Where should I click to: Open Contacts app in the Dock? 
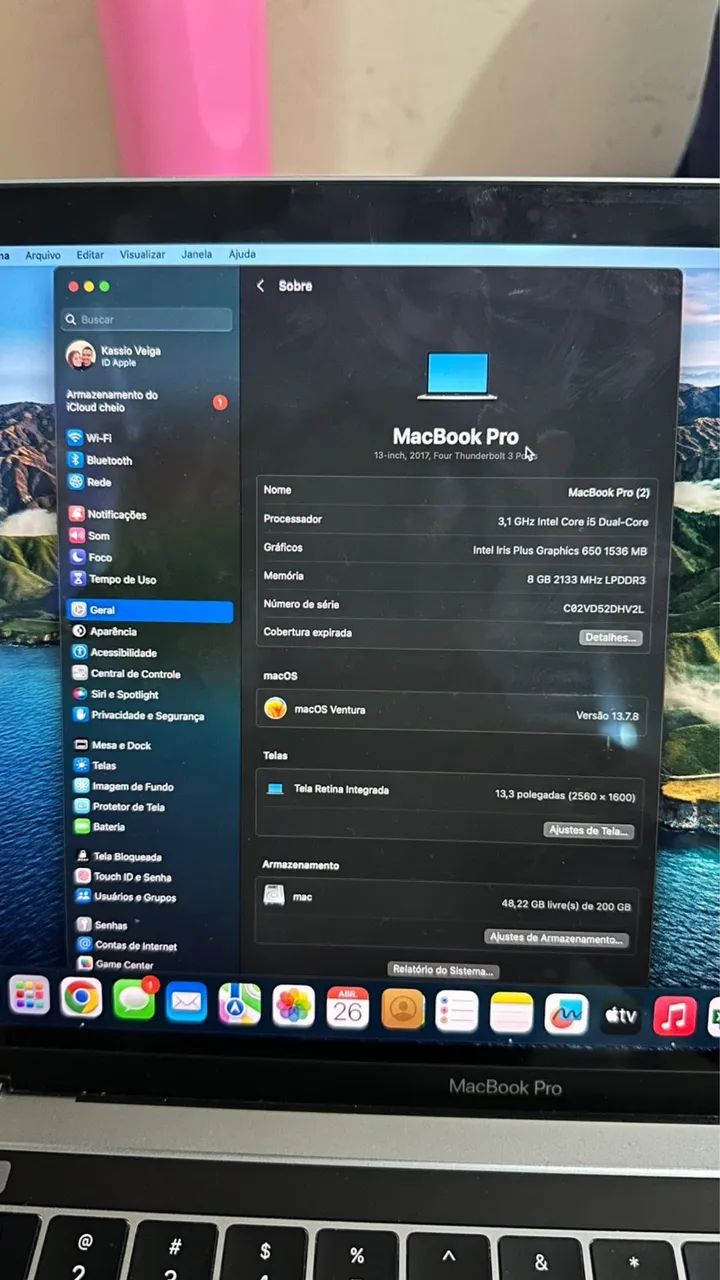point(403,1009)
